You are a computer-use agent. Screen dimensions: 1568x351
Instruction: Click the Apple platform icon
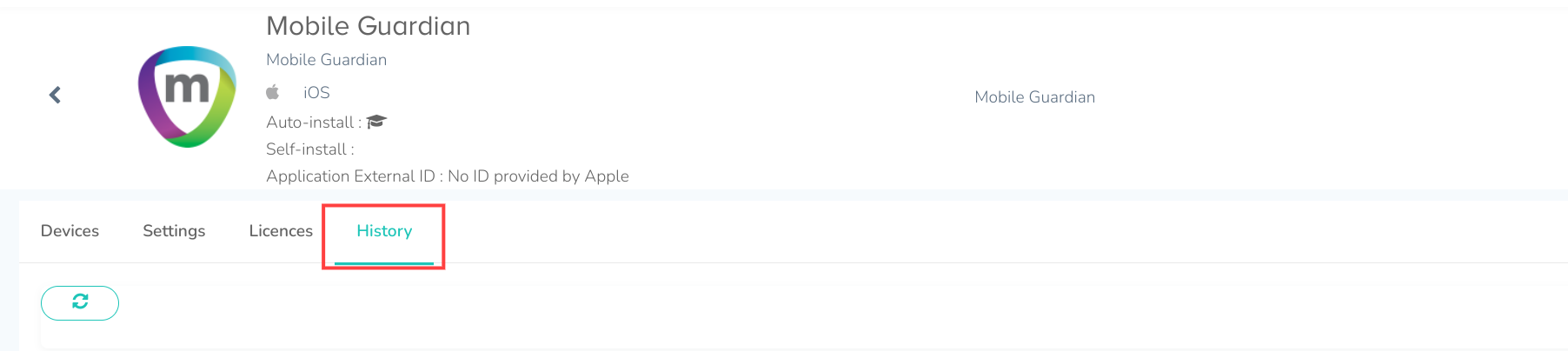(273, 92)
